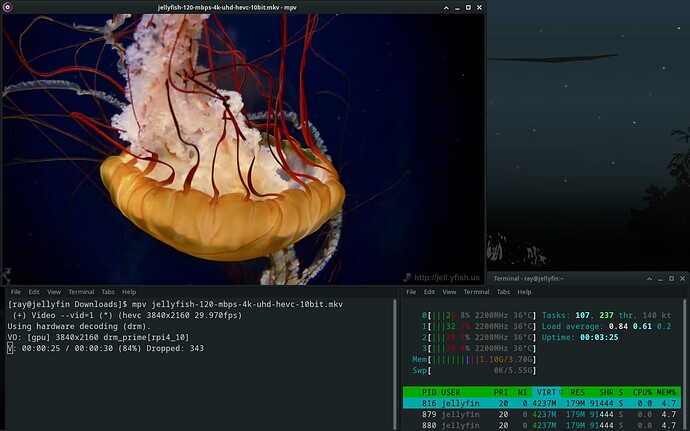This screenshot has height=431, width=690.
Task: Click the CPU 2 usage meter in htop
Action: tap(479, 337)
